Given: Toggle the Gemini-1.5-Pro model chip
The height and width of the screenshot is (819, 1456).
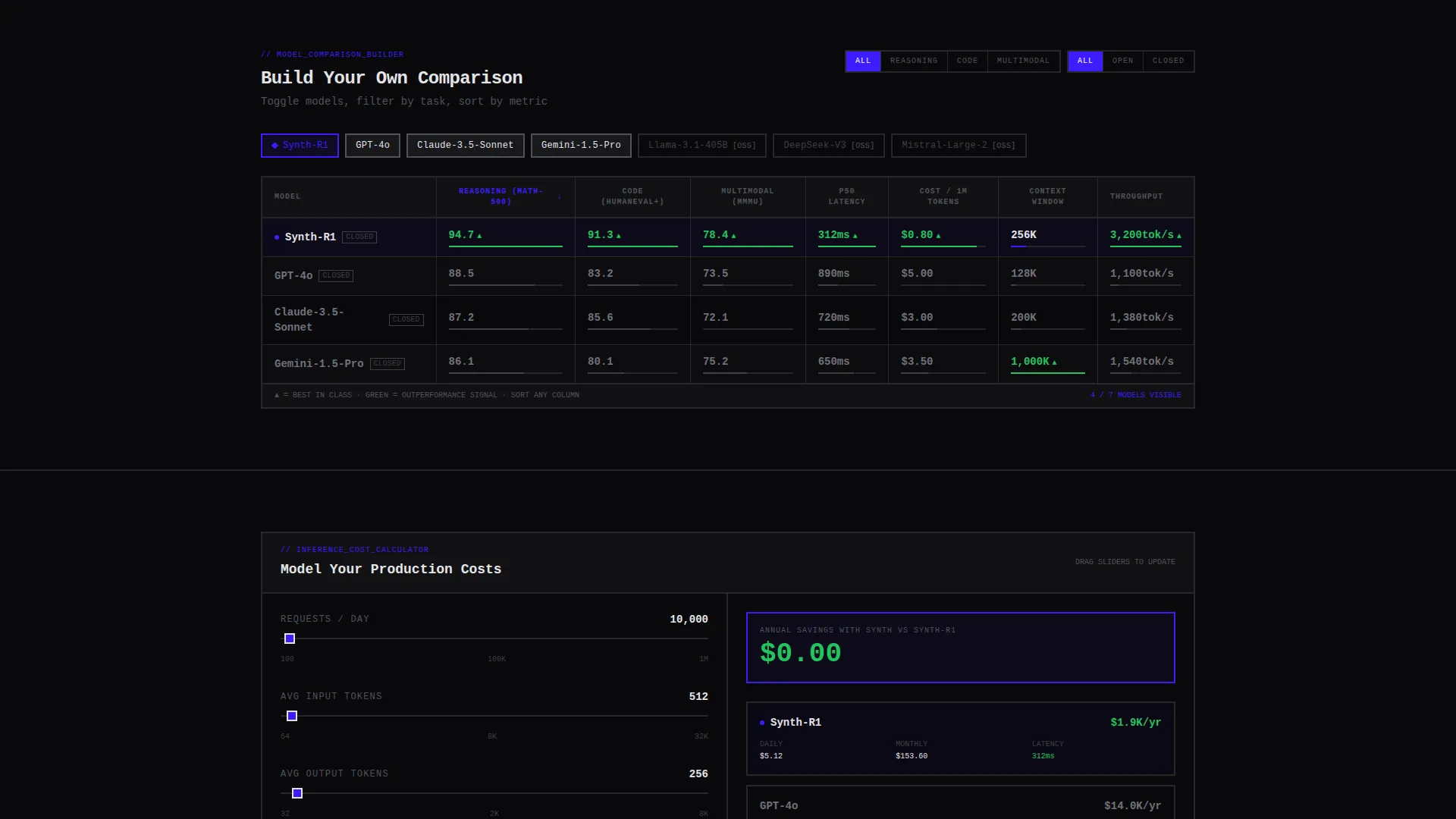Looking at the screenshot, I should pyautogui.click(x=581, y=146).
